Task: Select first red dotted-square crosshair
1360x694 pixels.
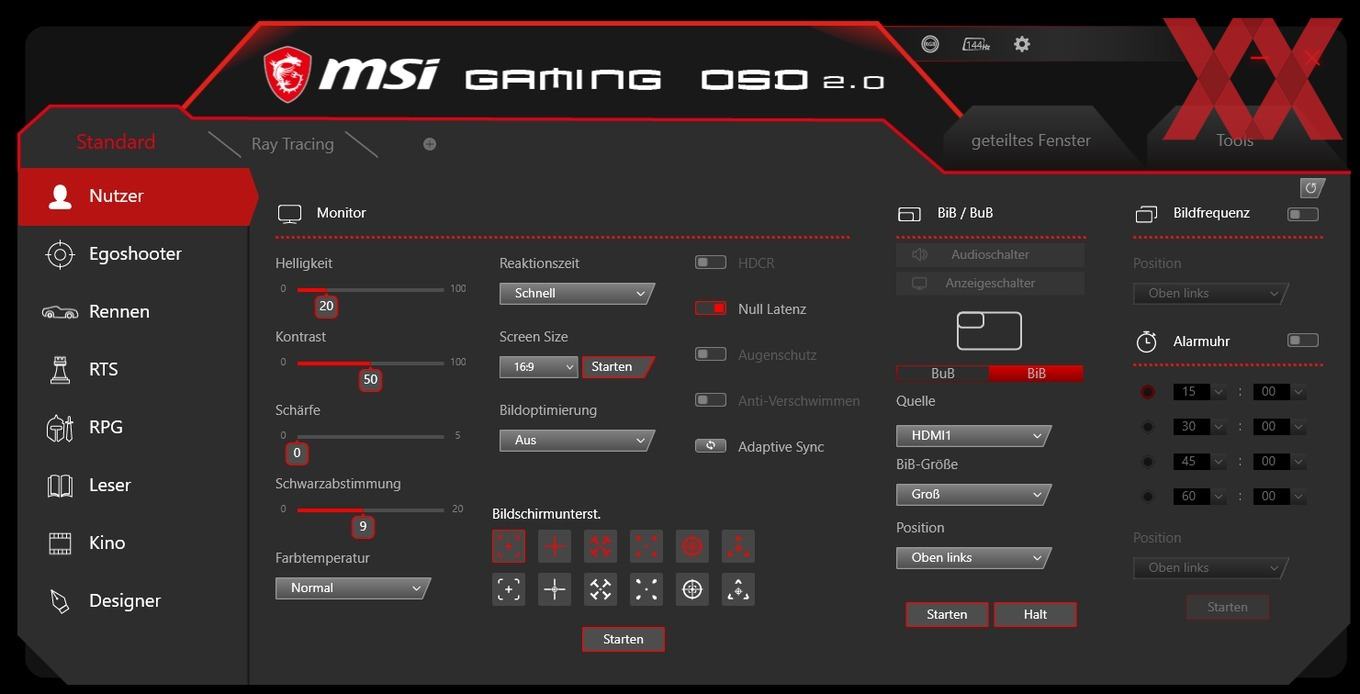Action: point(508,546)
